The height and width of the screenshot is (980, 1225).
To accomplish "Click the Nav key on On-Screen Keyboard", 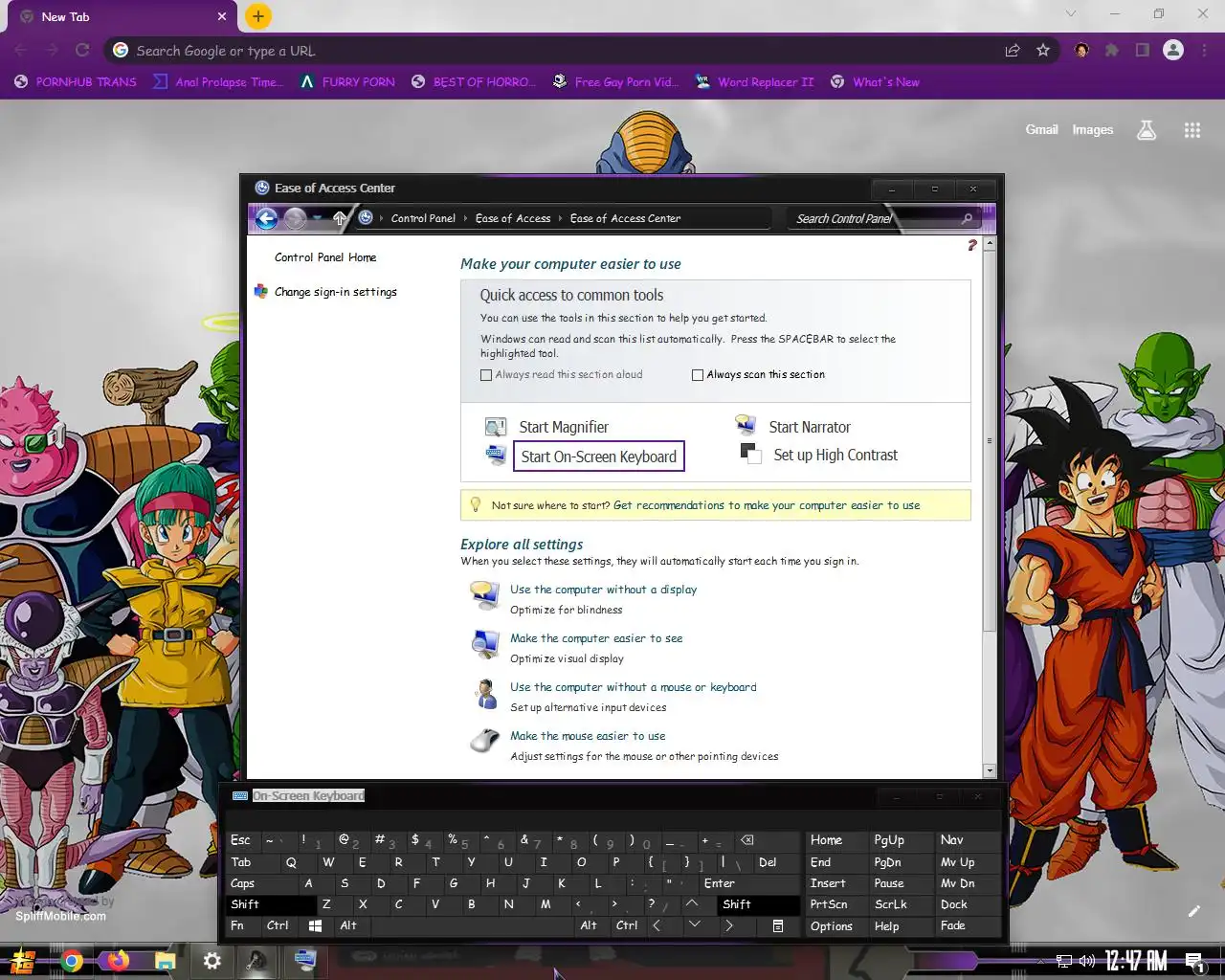I will 967,840.
